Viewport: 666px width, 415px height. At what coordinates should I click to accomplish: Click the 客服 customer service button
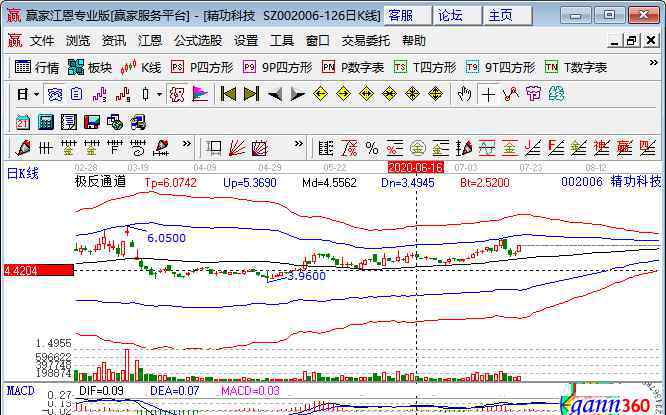click(x=408, y=16)
